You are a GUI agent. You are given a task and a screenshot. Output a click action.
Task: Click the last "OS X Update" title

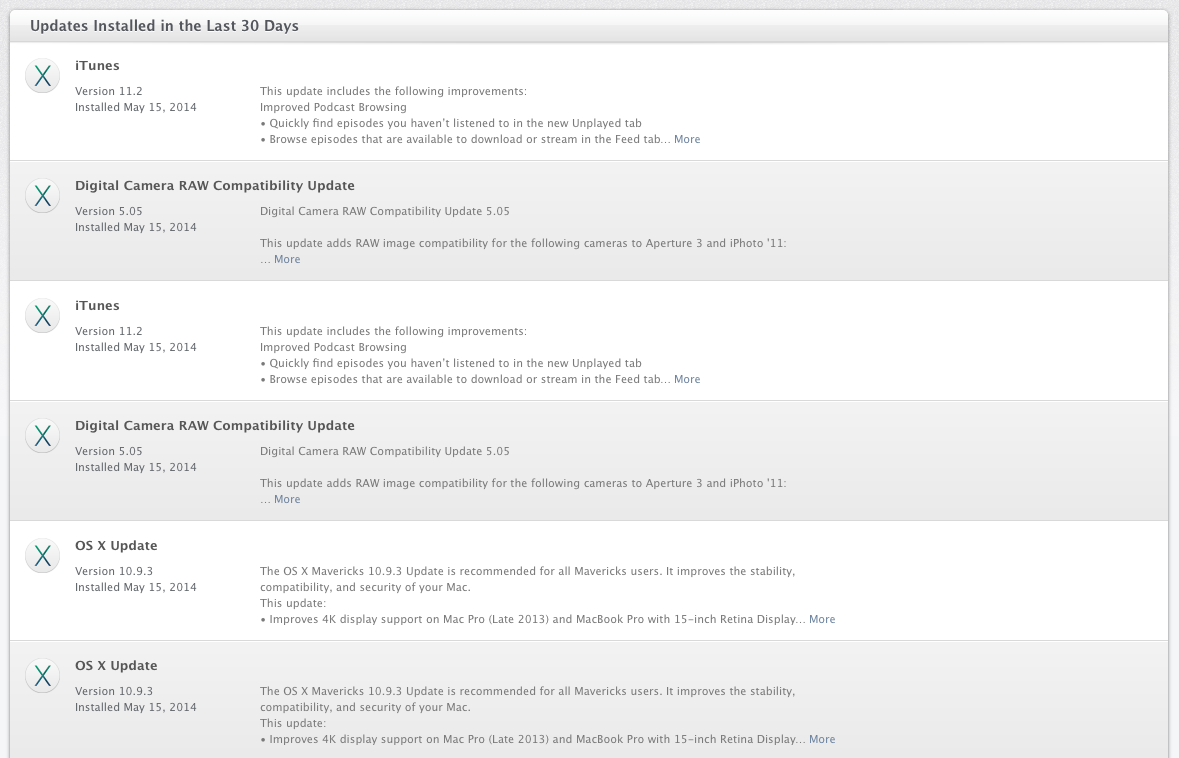(x=116, y=666)
